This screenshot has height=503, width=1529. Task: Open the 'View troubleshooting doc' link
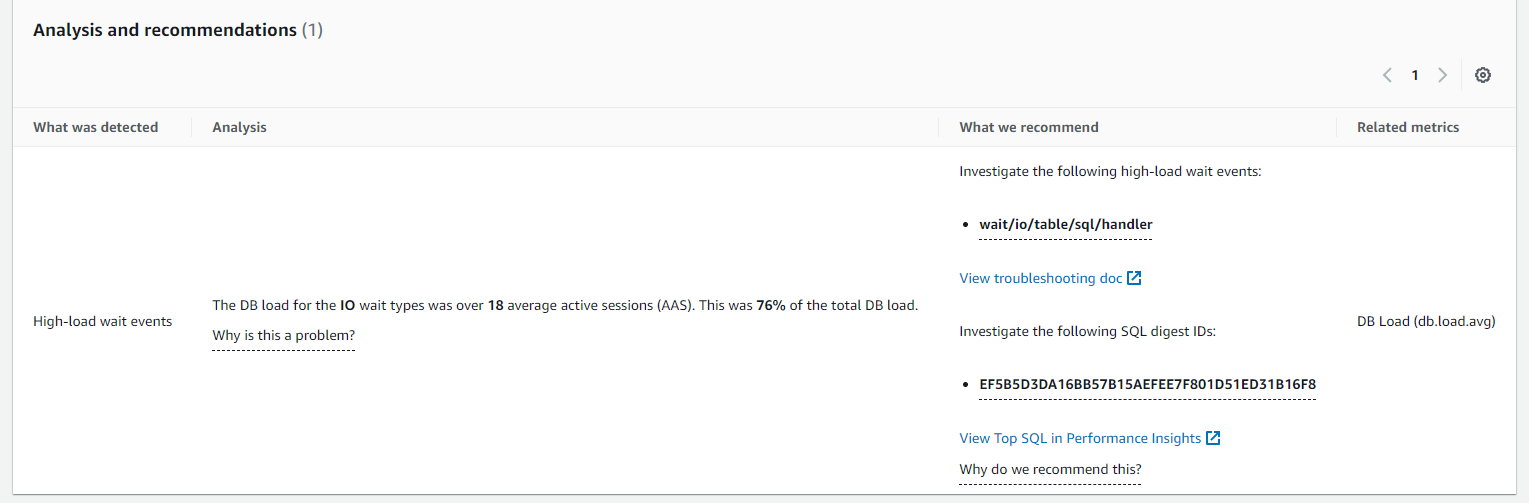tap(1040, 278)
